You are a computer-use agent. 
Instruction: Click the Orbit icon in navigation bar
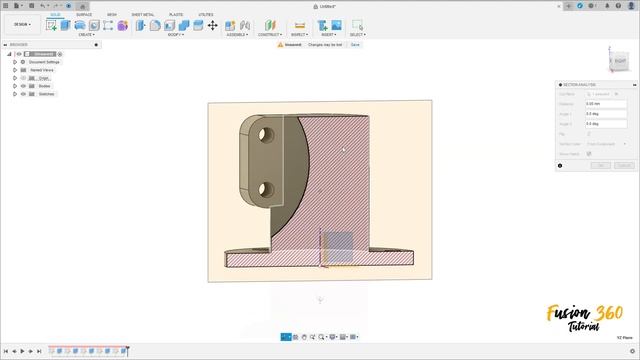tap(286, 337)
